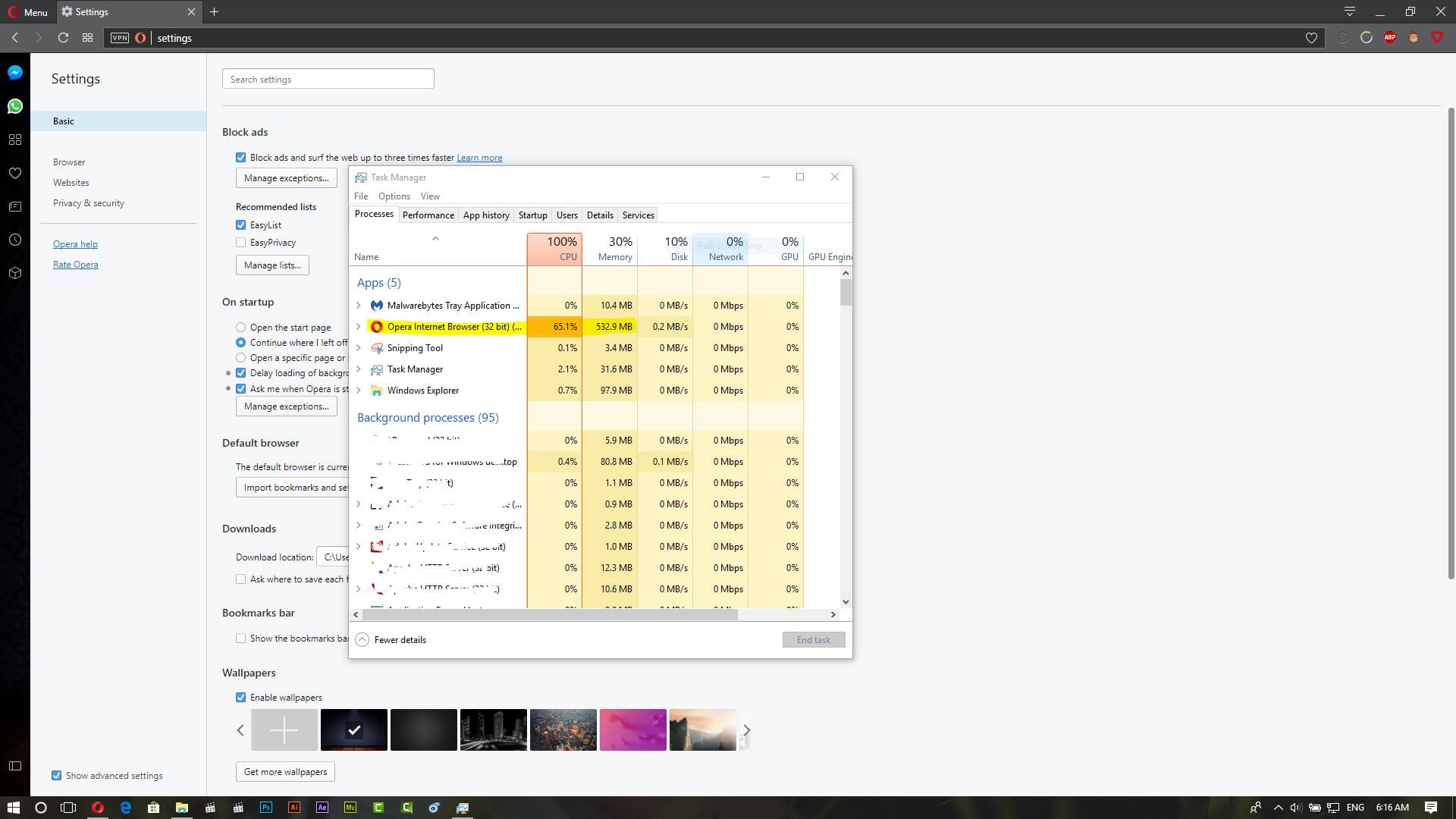This screenshot has width=1456, height=819.
Task: Expand the Windows Explorer process row
Action: pyautogui.click(x=359, y=391)
